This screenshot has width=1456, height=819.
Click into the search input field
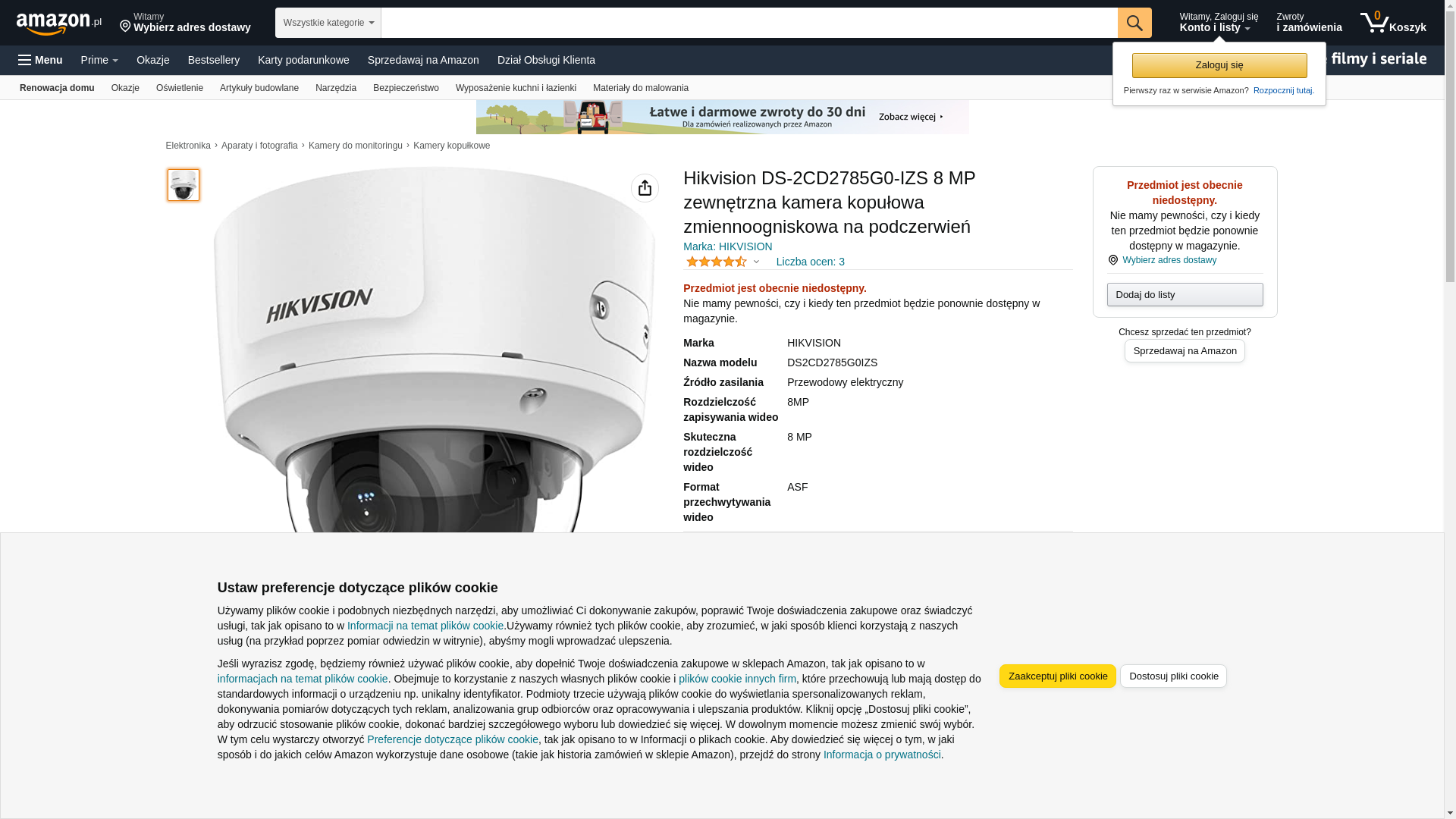749,23
